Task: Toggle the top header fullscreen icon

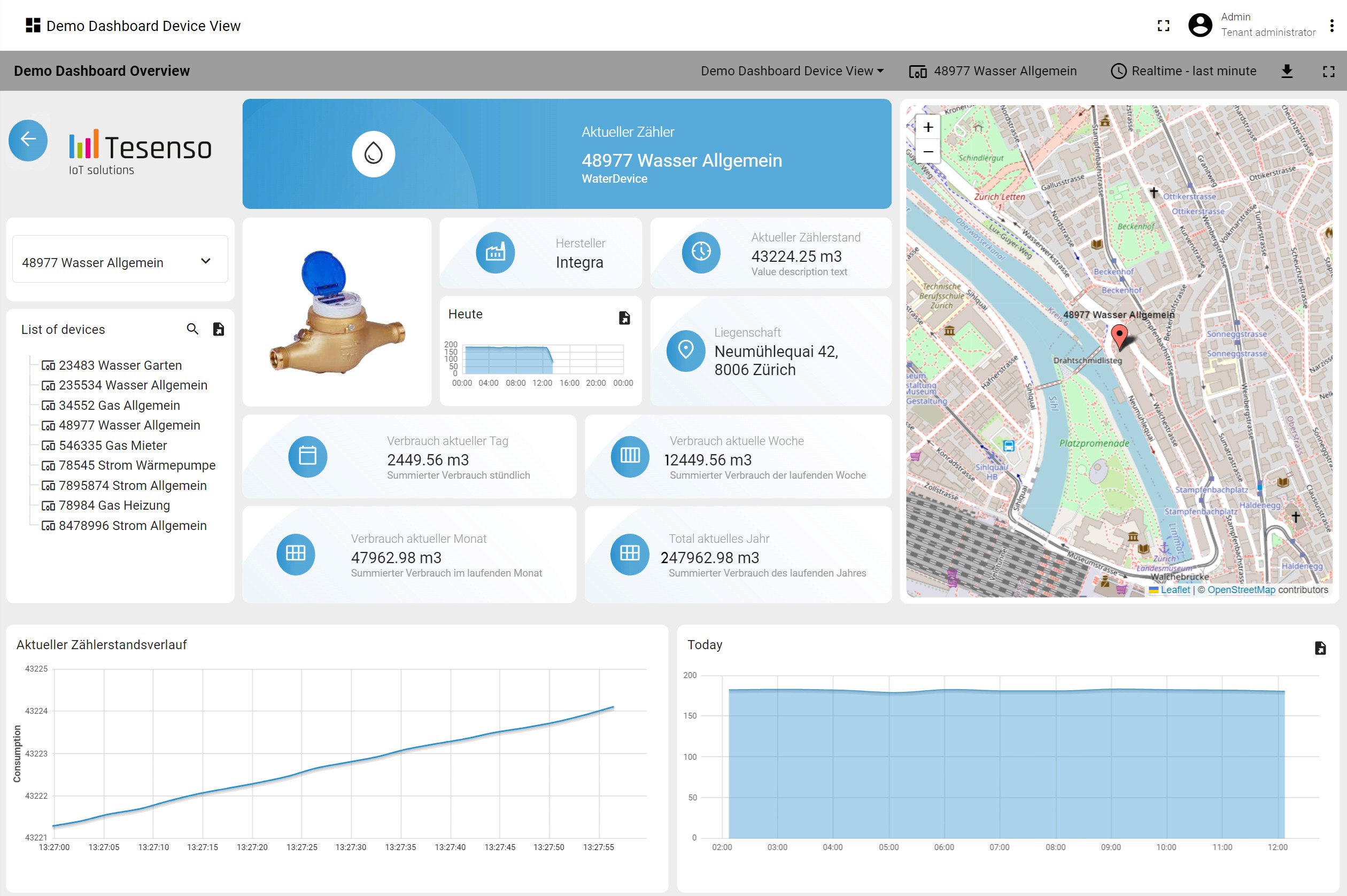Action: 1163,25
